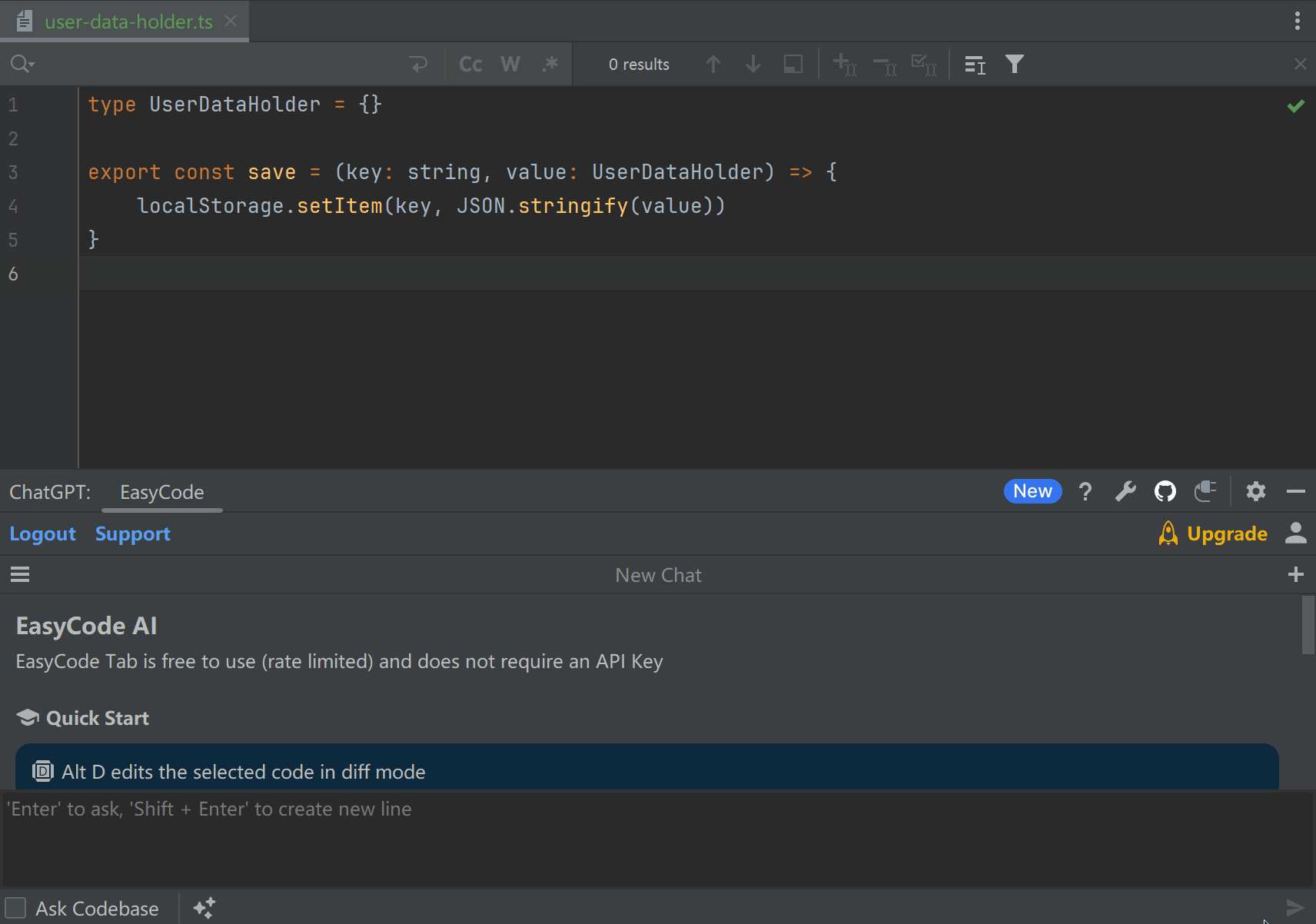
Task: Click the help question mark icon
Action: tap(1085, 491)
